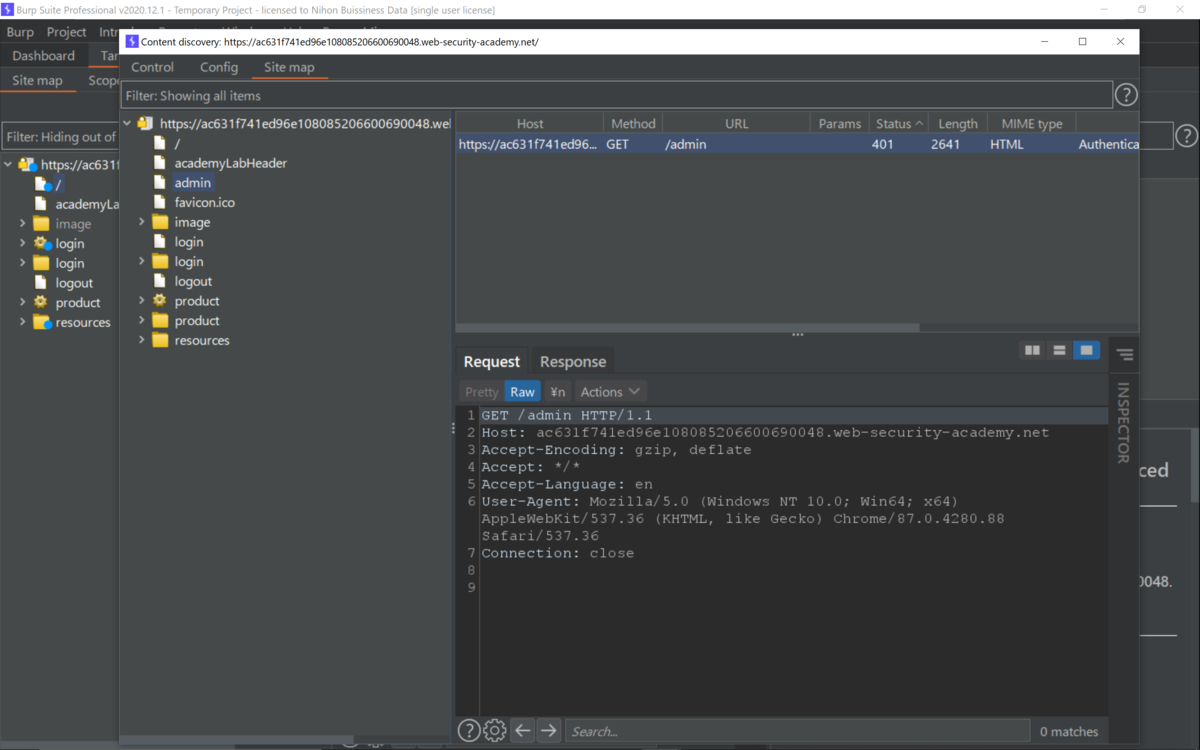1200x750 pixels.
Task: Click the gear icon next to login in Target site map
Action: [x=42, y=243]
